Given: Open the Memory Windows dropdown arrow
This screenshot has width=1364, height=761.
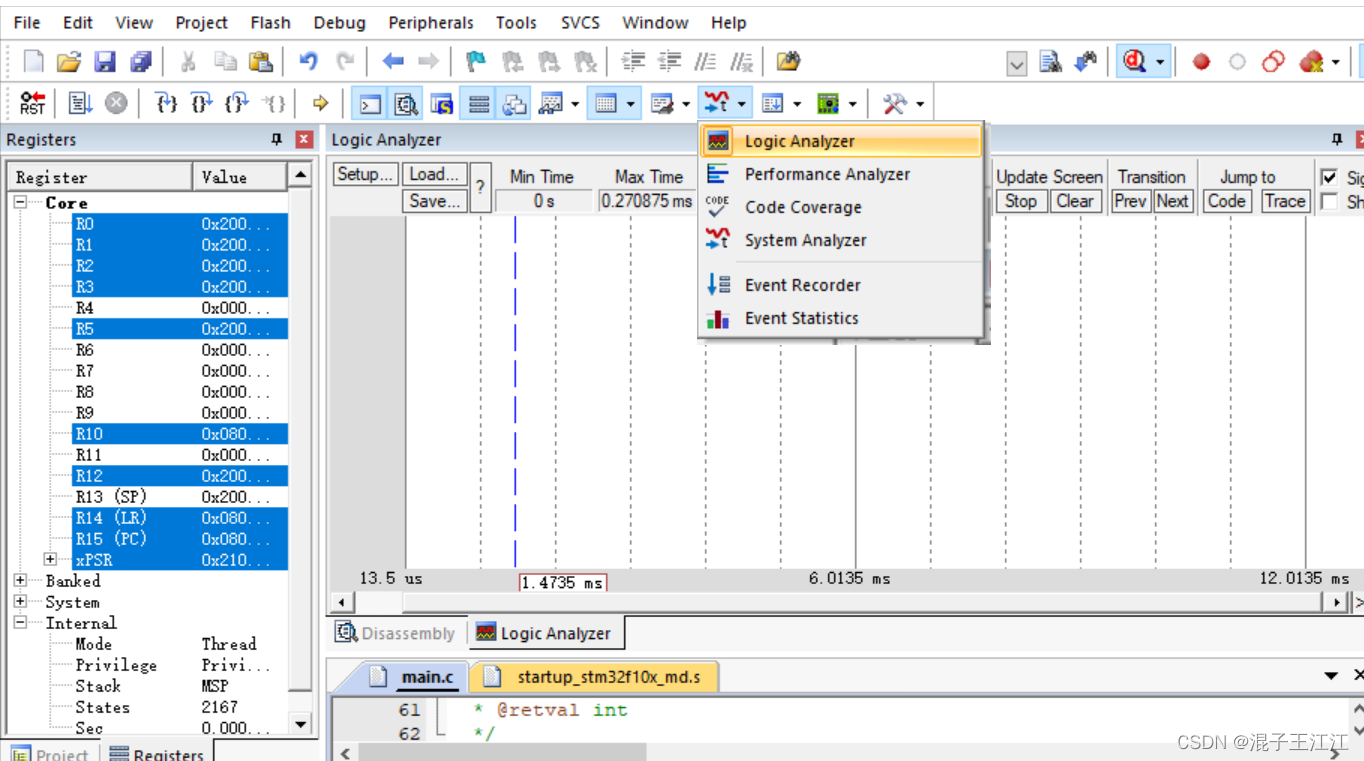Looking at the screenshot, I should (x=631, y=103).
